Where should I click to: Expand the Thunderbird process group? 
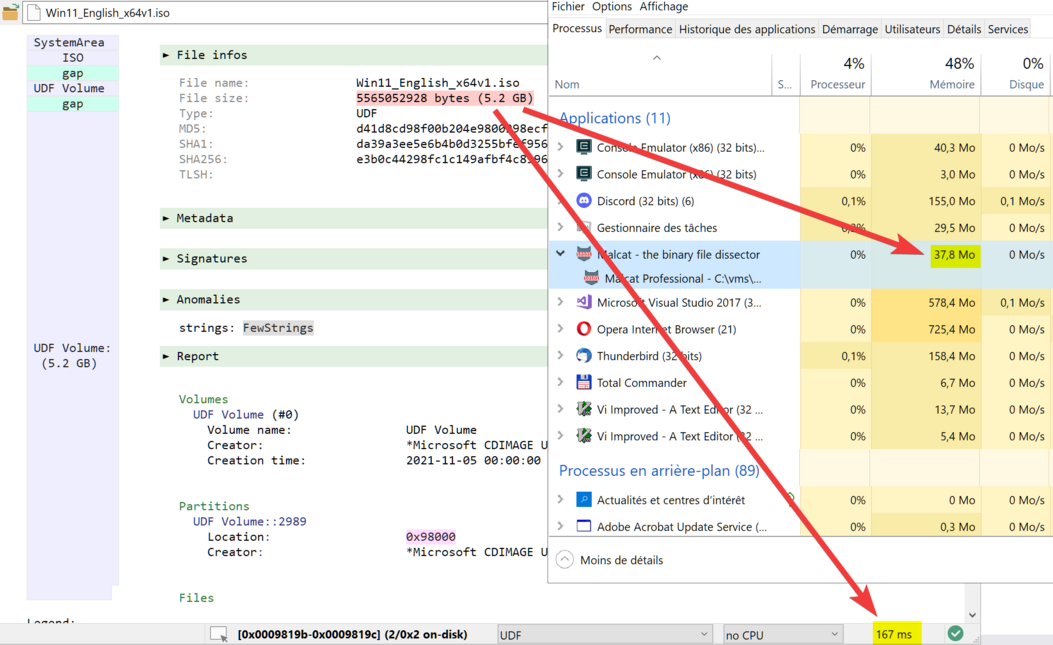pyautogui.click(x=561, y=355)
